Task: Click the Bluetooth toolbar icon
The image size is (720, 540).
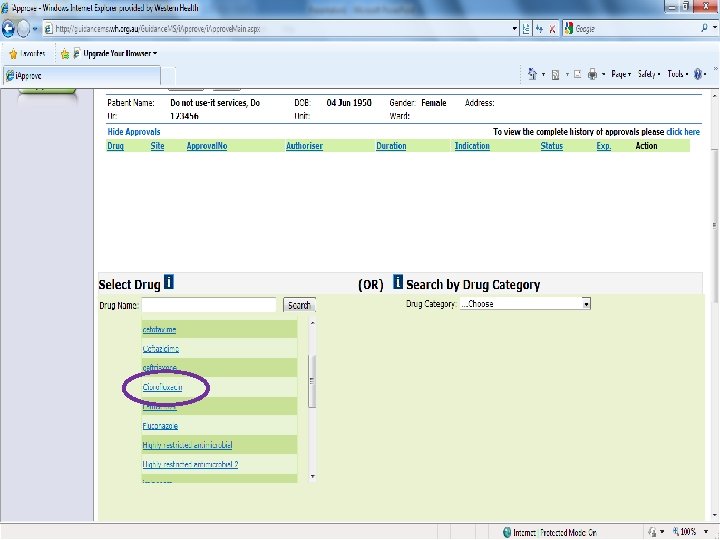Action: tap(698, 74)
